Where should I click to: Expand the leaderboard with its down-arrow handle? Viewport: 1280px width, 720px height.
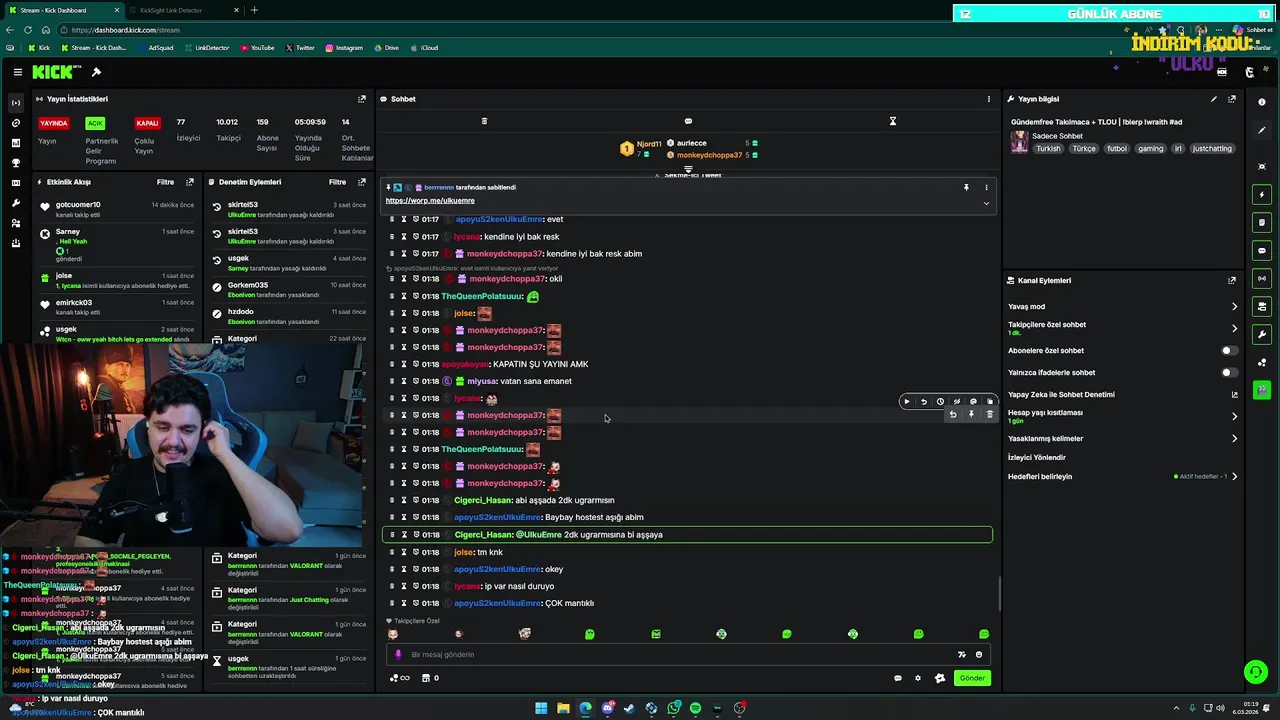coord(688,170)
